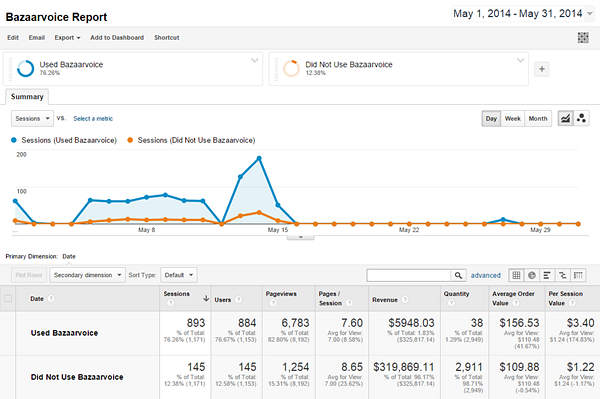The width and height of the screenshot is (600, 399).
Task: Open help for Users column
Action: click(x=238, y=300)
